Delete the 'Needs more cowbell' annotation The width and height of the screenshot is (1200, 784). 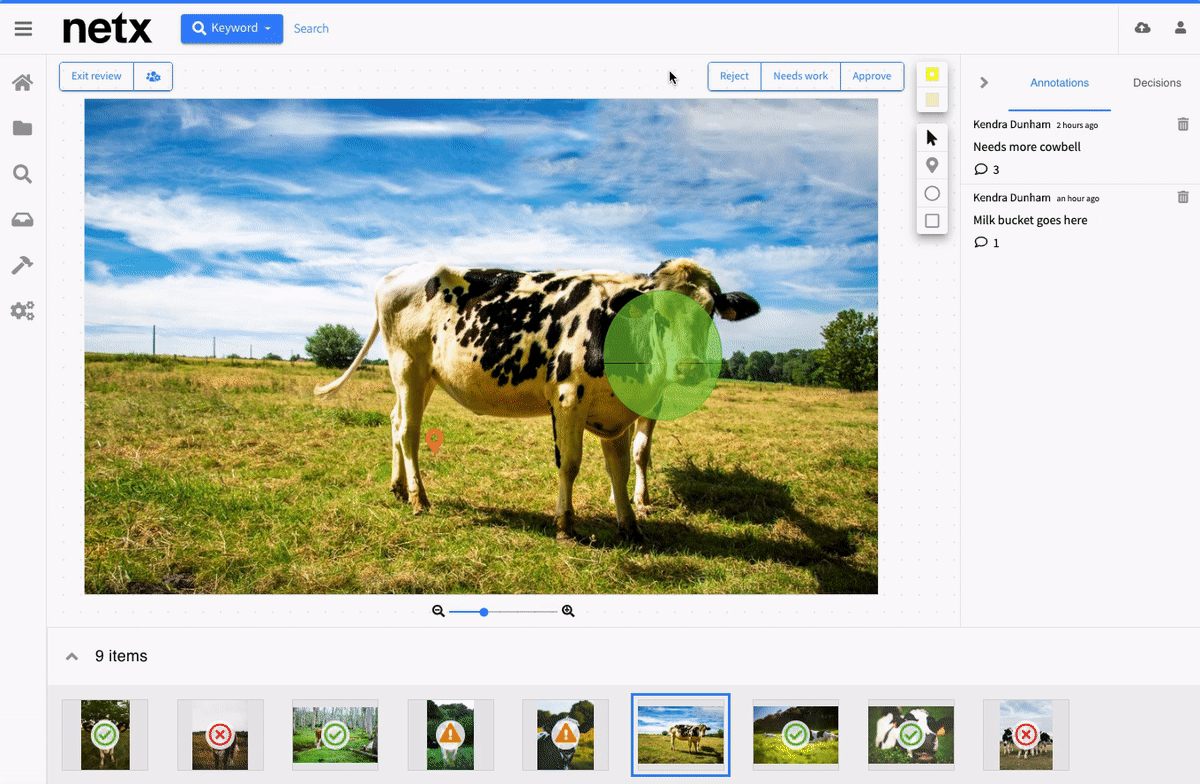pyautogui.click(x=1183, y=125)
